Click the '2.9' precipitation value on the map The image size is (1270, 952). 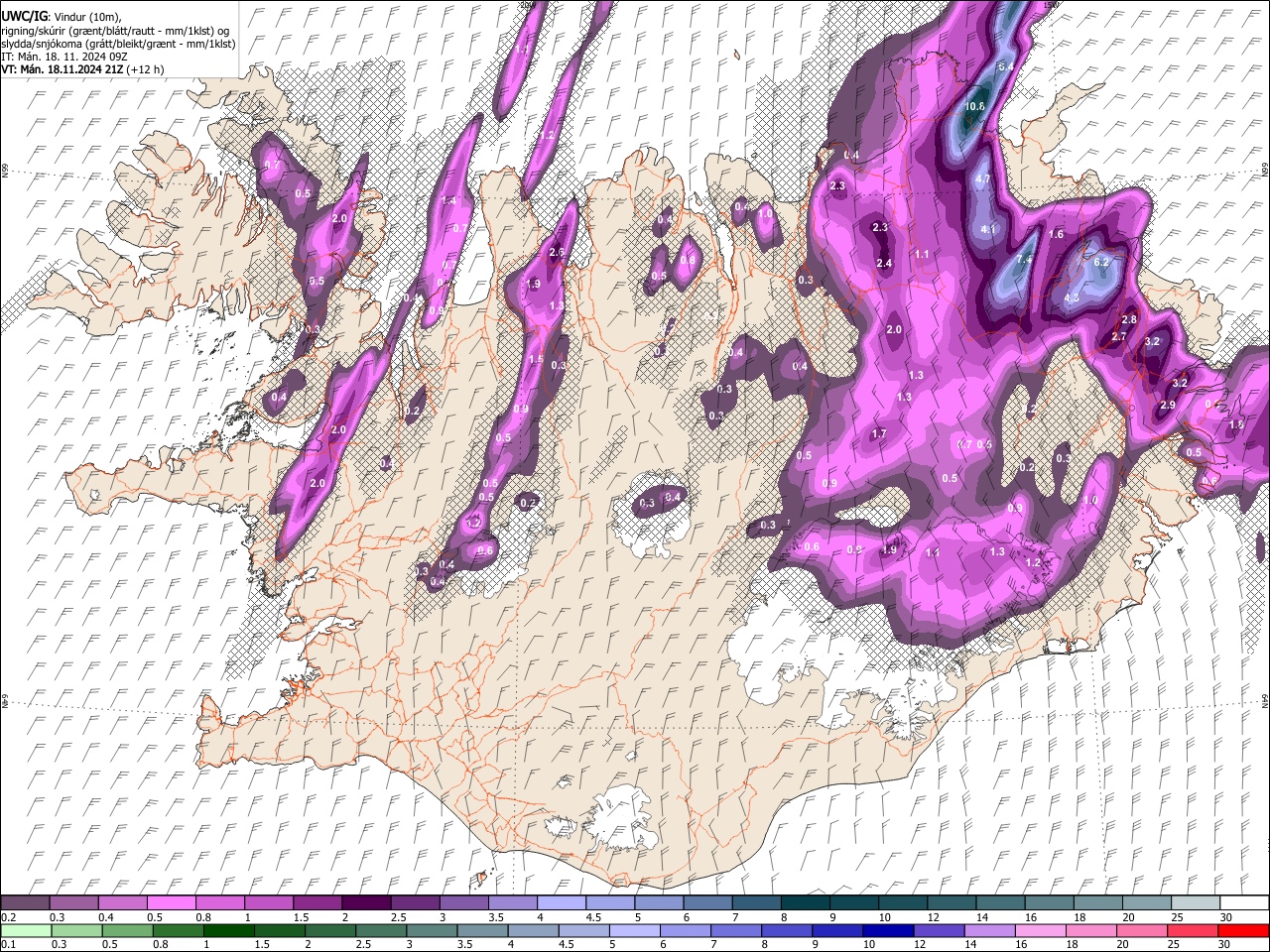pos(1167,405)
